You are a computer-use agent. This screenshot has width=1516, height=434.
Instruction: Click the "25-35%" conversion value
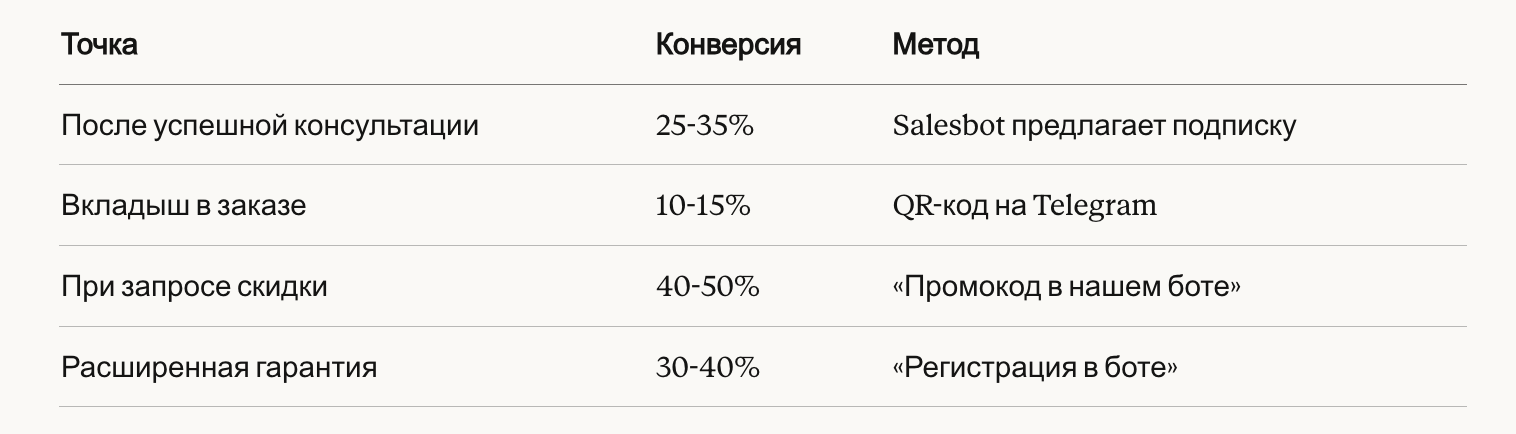(705, 126)
